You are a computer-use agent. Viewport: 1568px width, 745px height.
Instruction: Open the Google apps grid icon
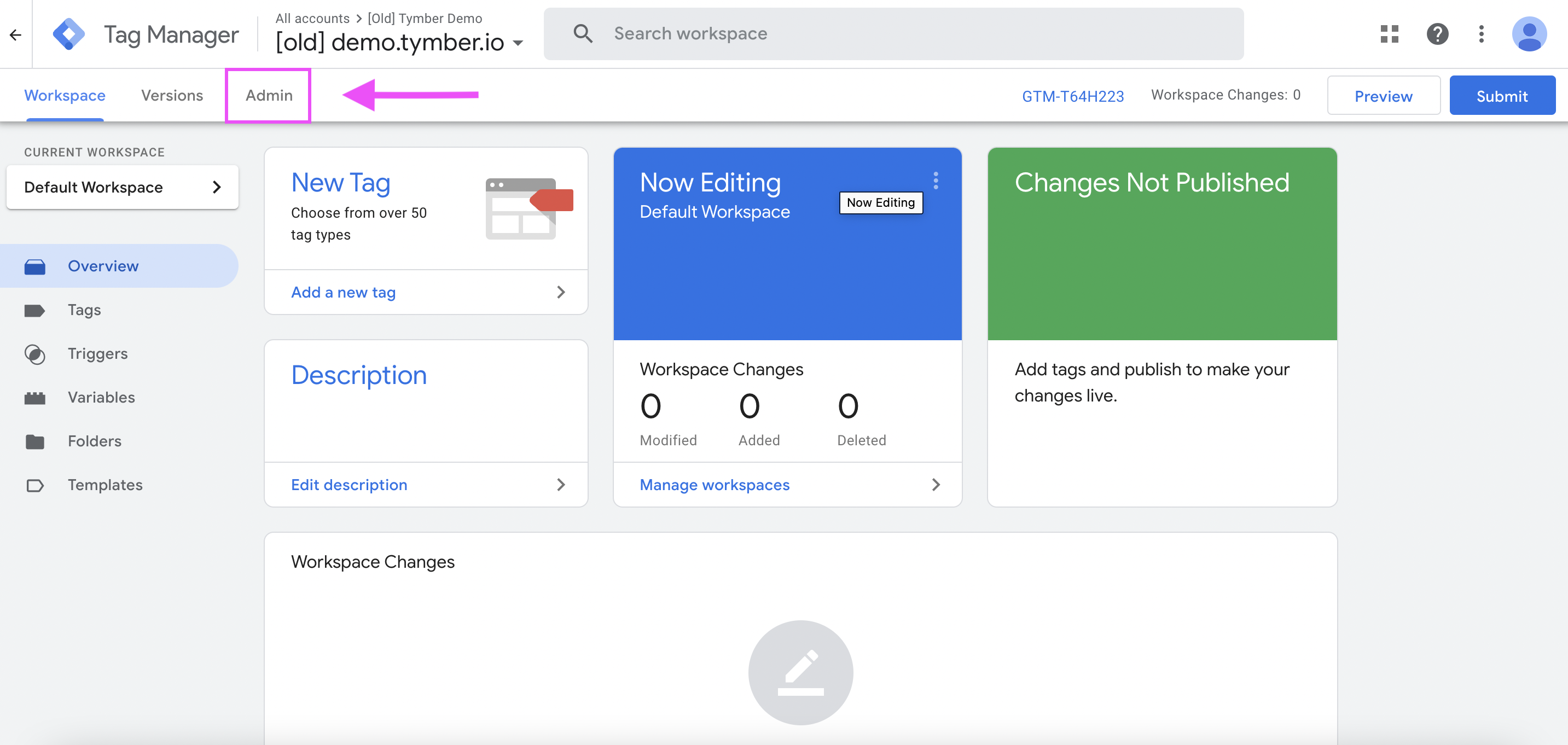point(1390,34)
